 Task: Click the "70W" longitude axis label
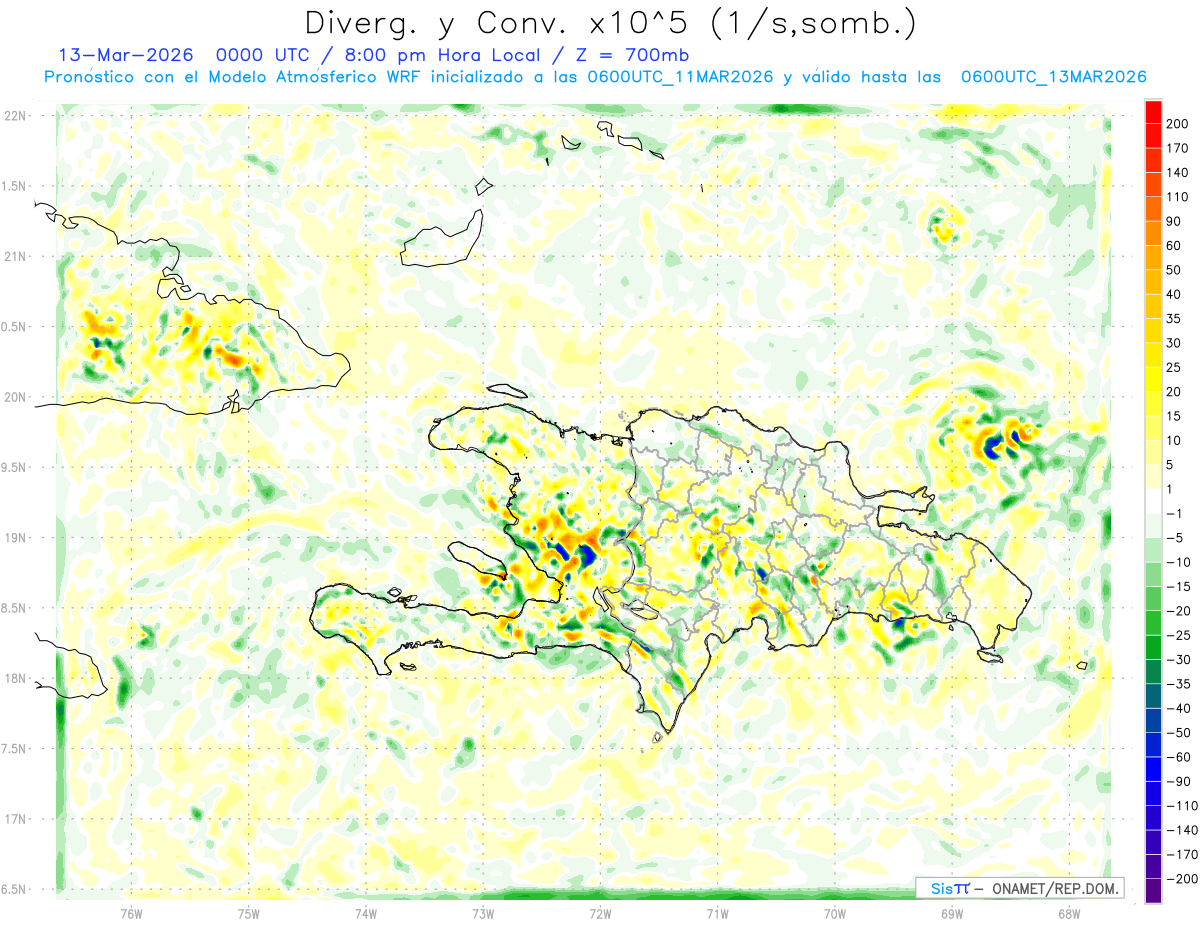(x=835, y=913)
